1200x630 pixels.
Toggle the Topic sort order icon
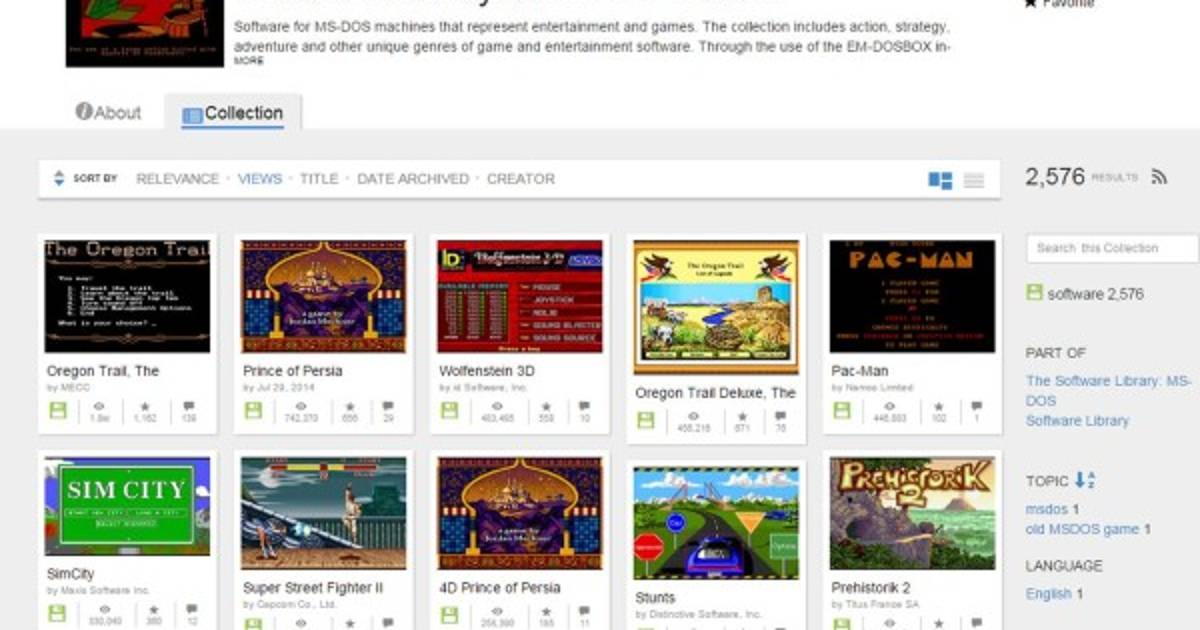(1085, 480)
